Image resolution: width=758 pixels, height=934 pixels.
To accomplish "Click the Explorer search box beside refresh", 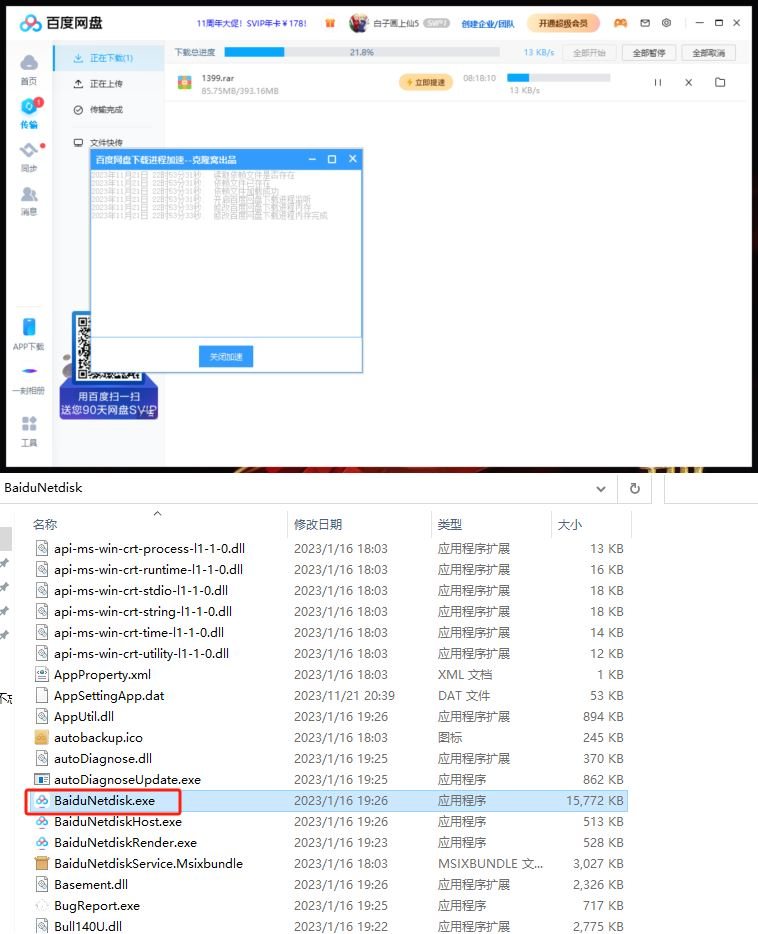I will 710,489.
